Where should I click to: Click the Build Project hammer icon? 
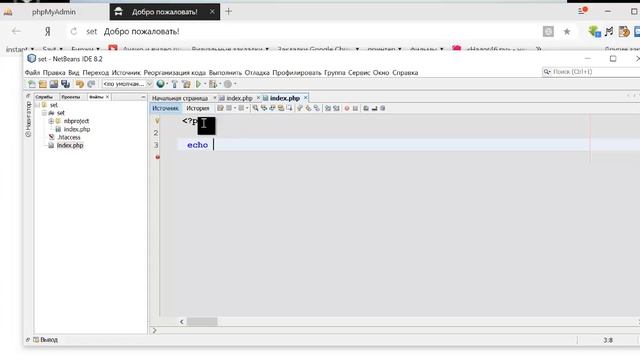pyautogui.click(x=175, y=84)
